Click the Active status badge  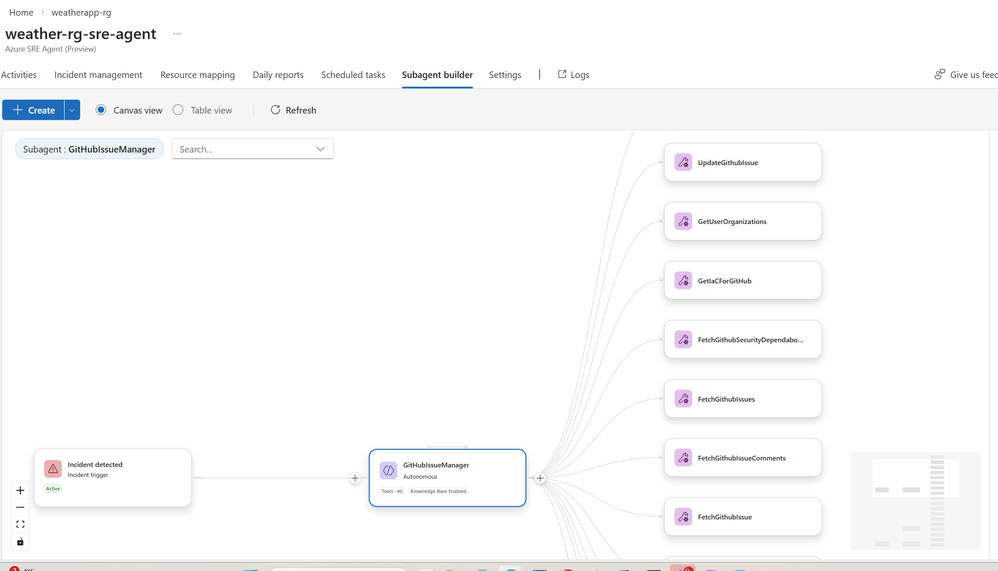(53, 489)
